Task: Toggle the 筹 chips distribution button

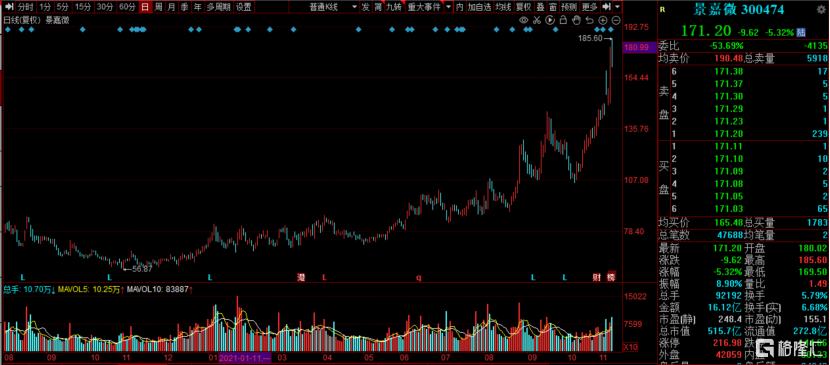Action: point(378,7)
